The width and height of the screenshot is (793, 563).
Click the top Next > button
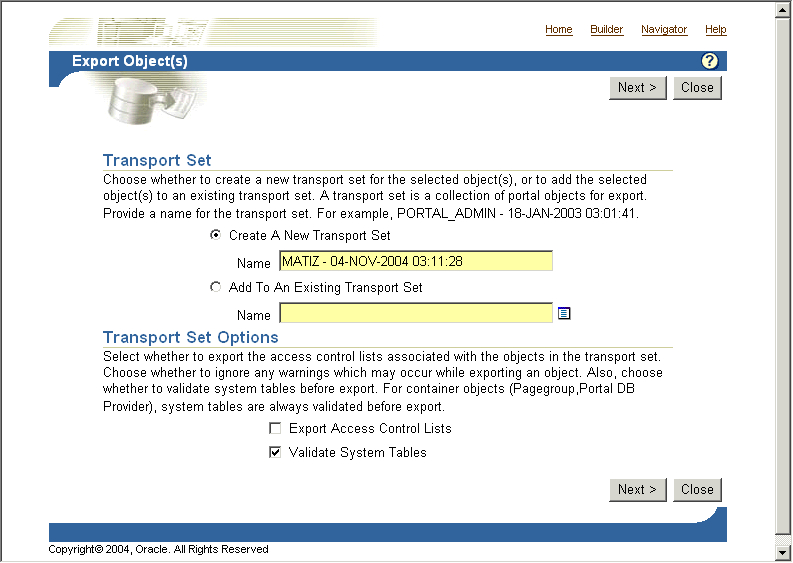coord(638,88)
